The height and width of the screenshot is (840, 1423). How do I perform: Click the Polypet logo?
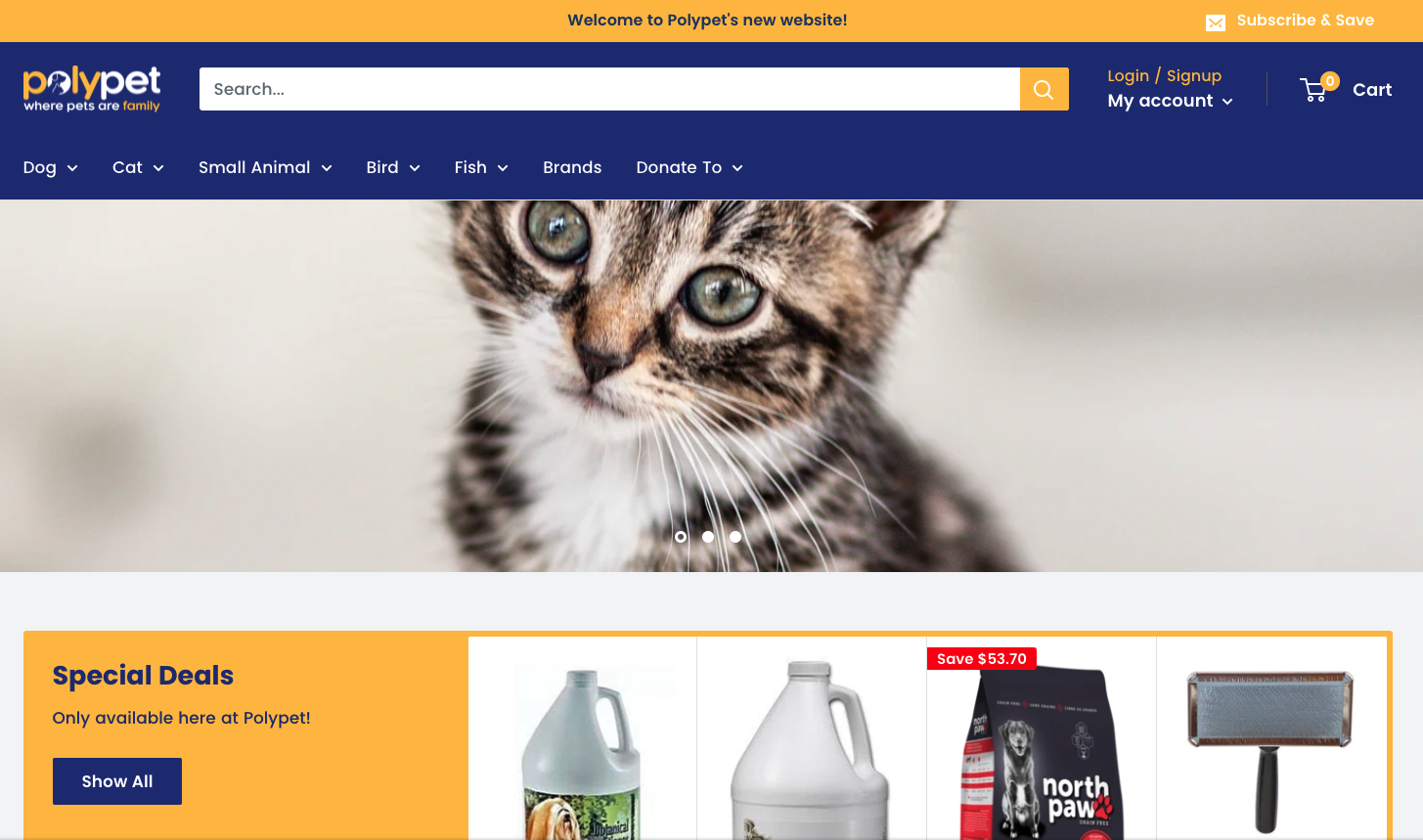coord(92,89)
